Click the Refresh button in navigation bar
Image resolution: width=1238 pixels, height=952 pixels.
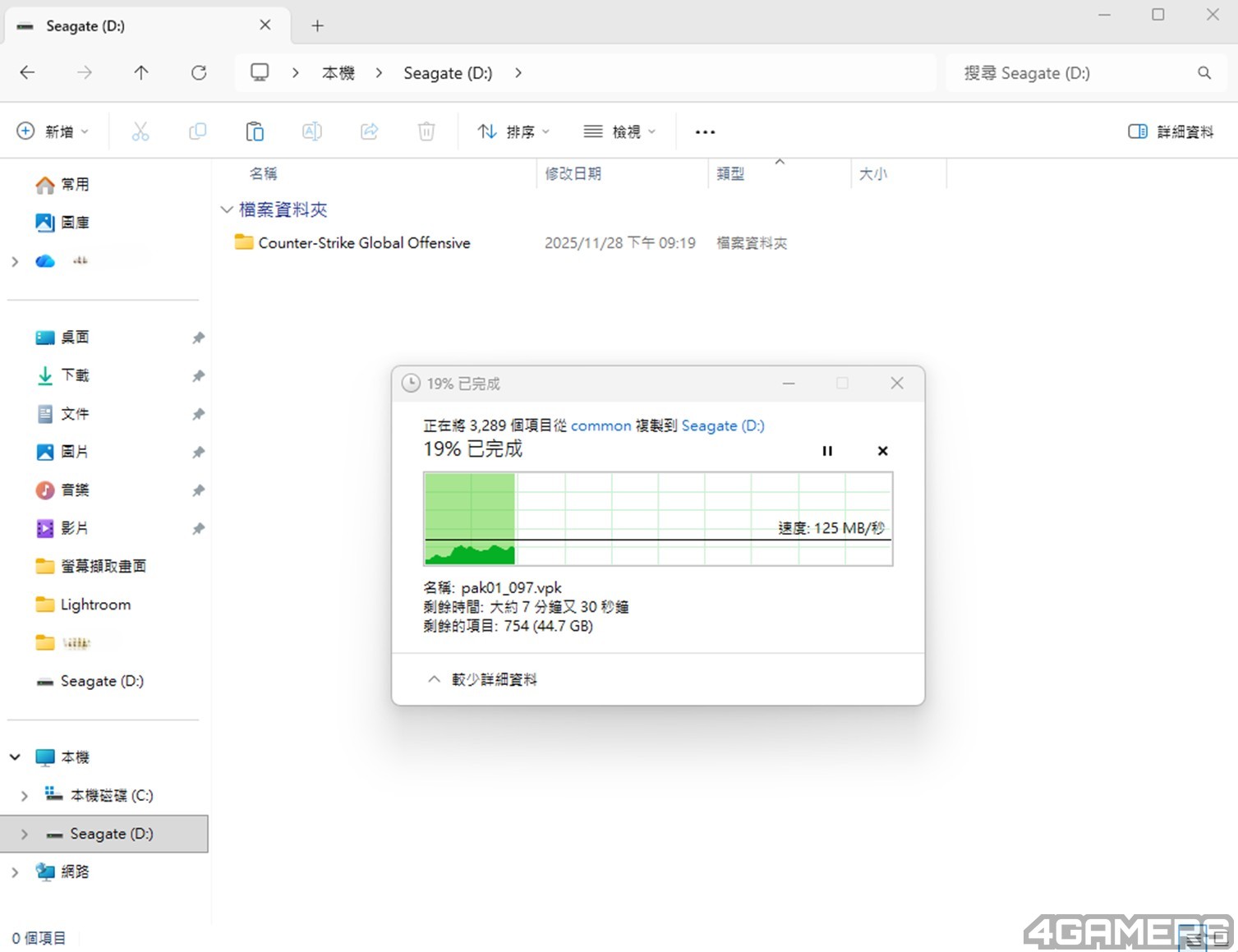199,73
